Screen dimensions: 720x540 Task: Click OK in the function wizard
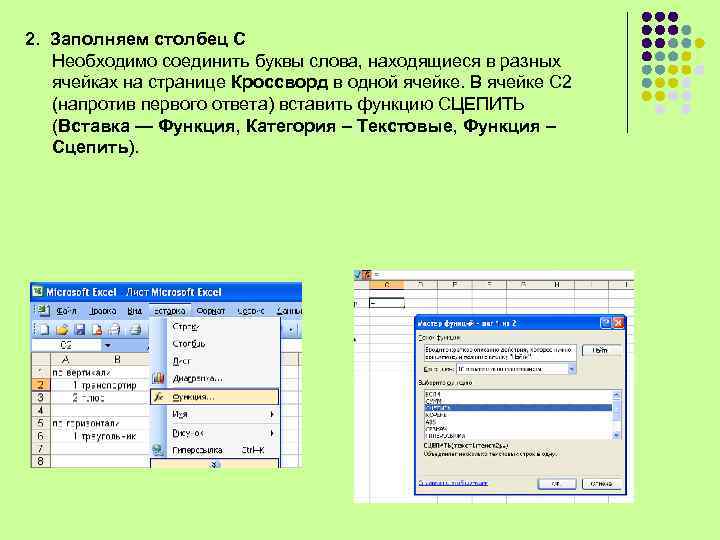click(x=557, y=484)
